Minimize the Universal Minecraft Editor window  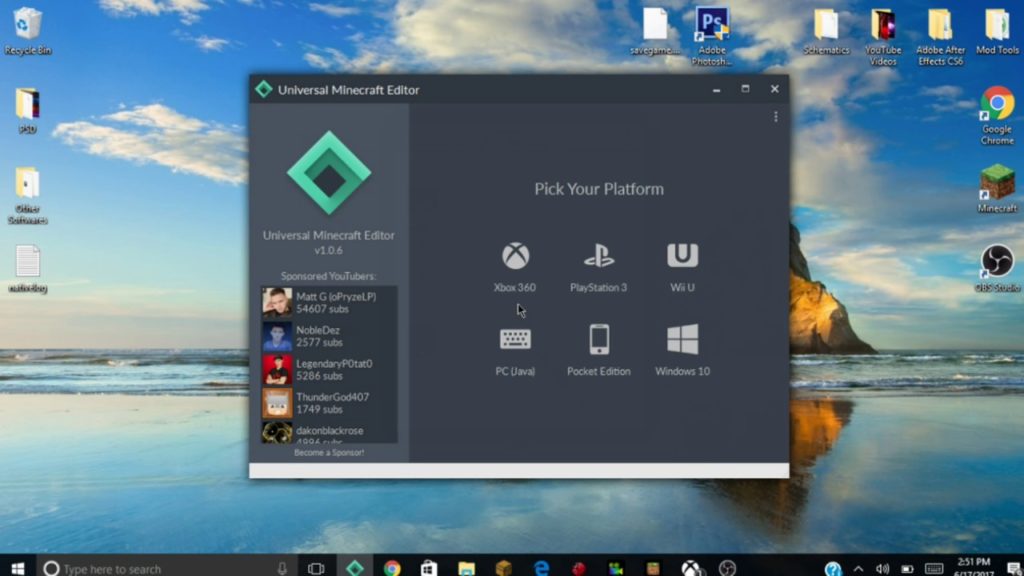(x=716, y=89)
